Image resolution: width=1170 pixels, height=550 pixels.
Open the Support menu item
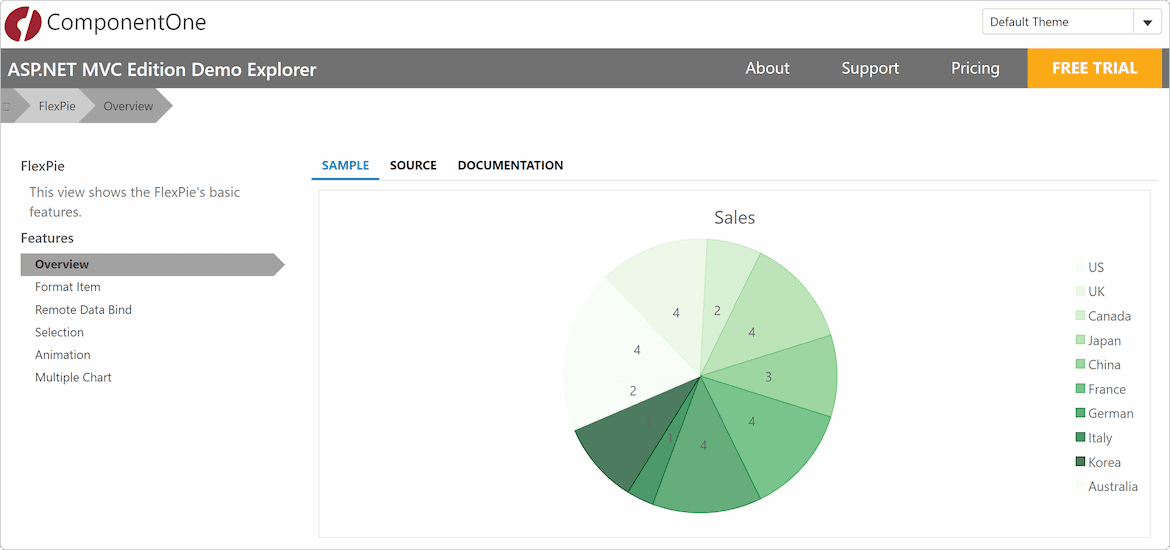click(x=869, y=68)
